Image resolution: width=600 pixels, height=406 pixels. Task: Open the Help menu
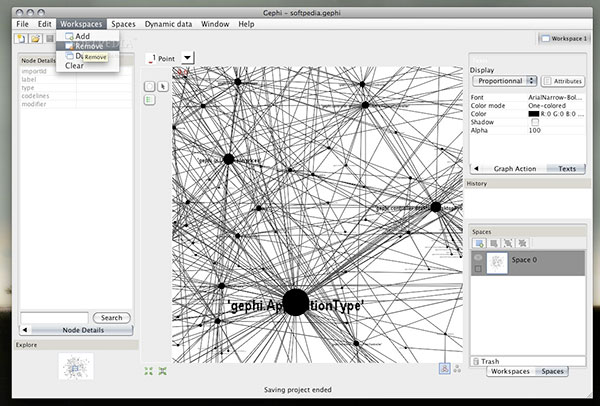tap(246, 24)
